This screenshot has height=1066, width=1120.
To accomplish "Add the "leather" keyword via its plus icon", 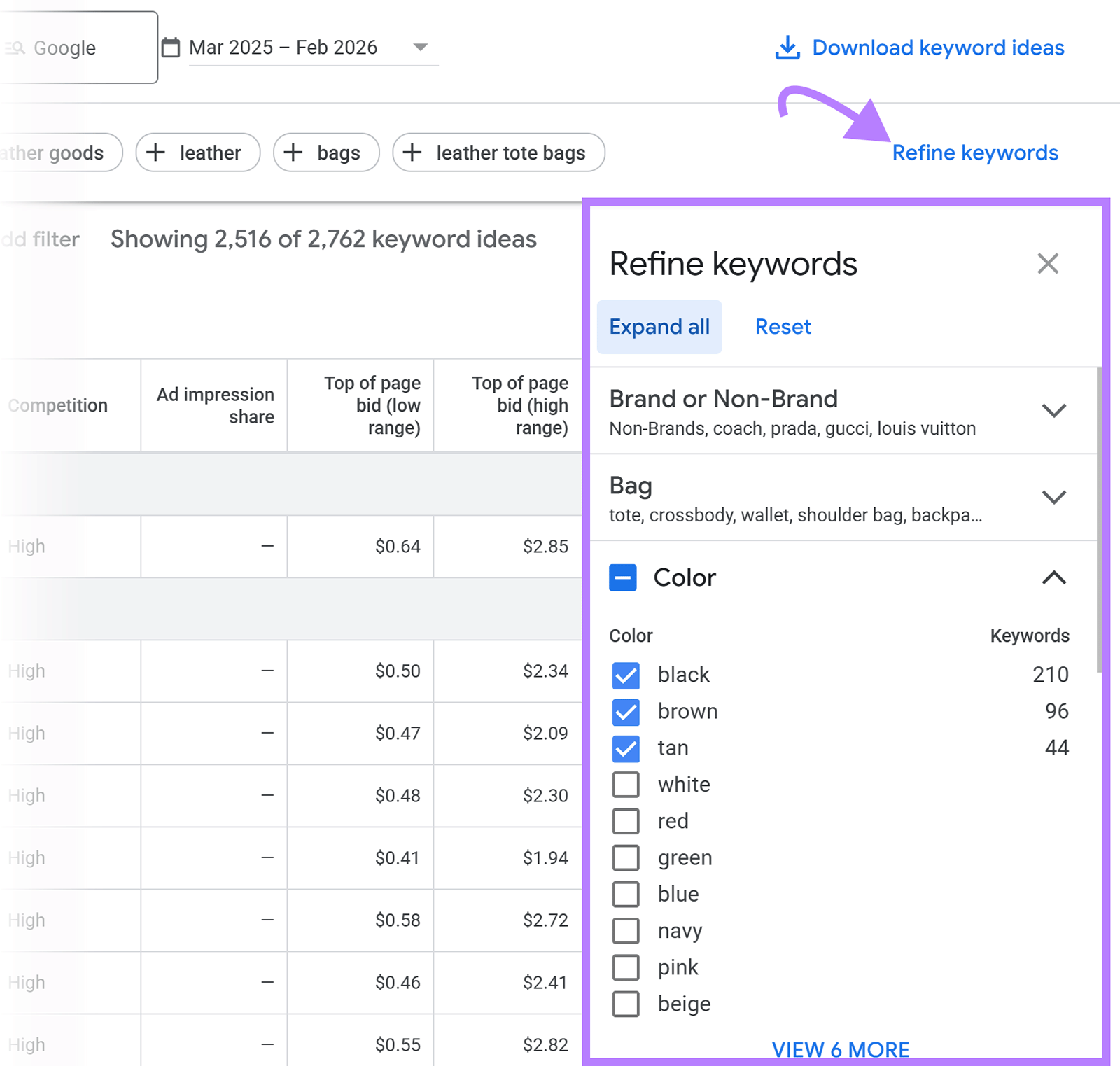I will pyautogui.click(x=155, y=153).
